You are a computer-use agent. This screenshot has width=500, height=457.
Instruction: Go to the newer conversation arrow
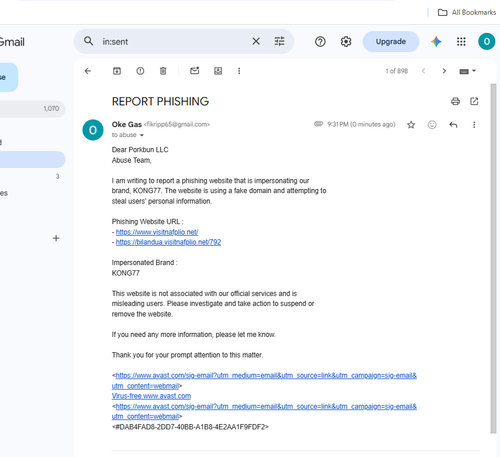point(423,71)
